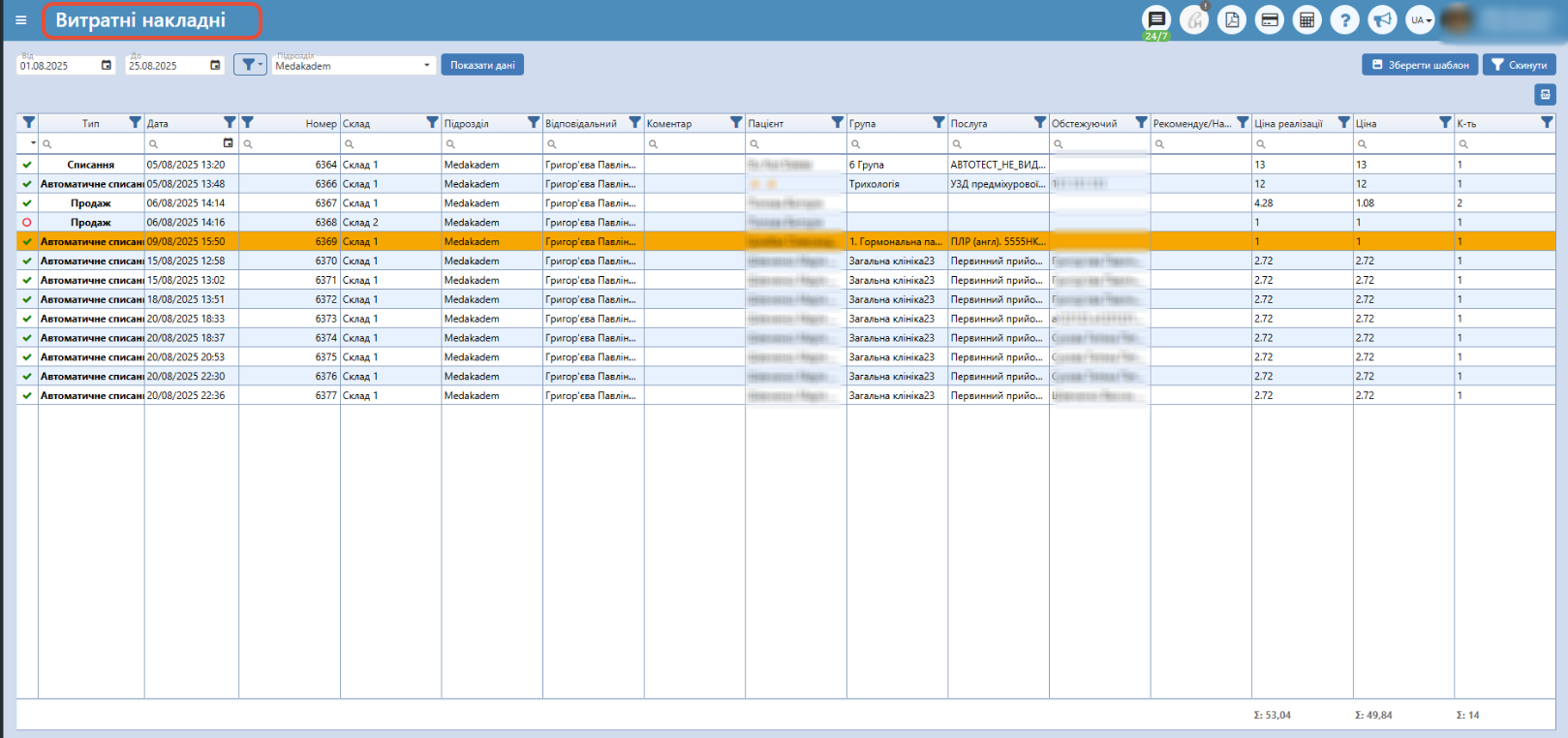Click invoice number 6377 cell
This screenshot has width=1568, height=738.
290,396
